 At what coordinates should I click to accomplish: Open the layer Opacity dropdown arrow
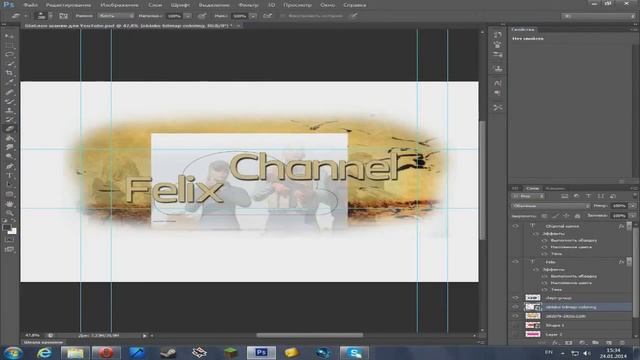[x=633, y=206]
